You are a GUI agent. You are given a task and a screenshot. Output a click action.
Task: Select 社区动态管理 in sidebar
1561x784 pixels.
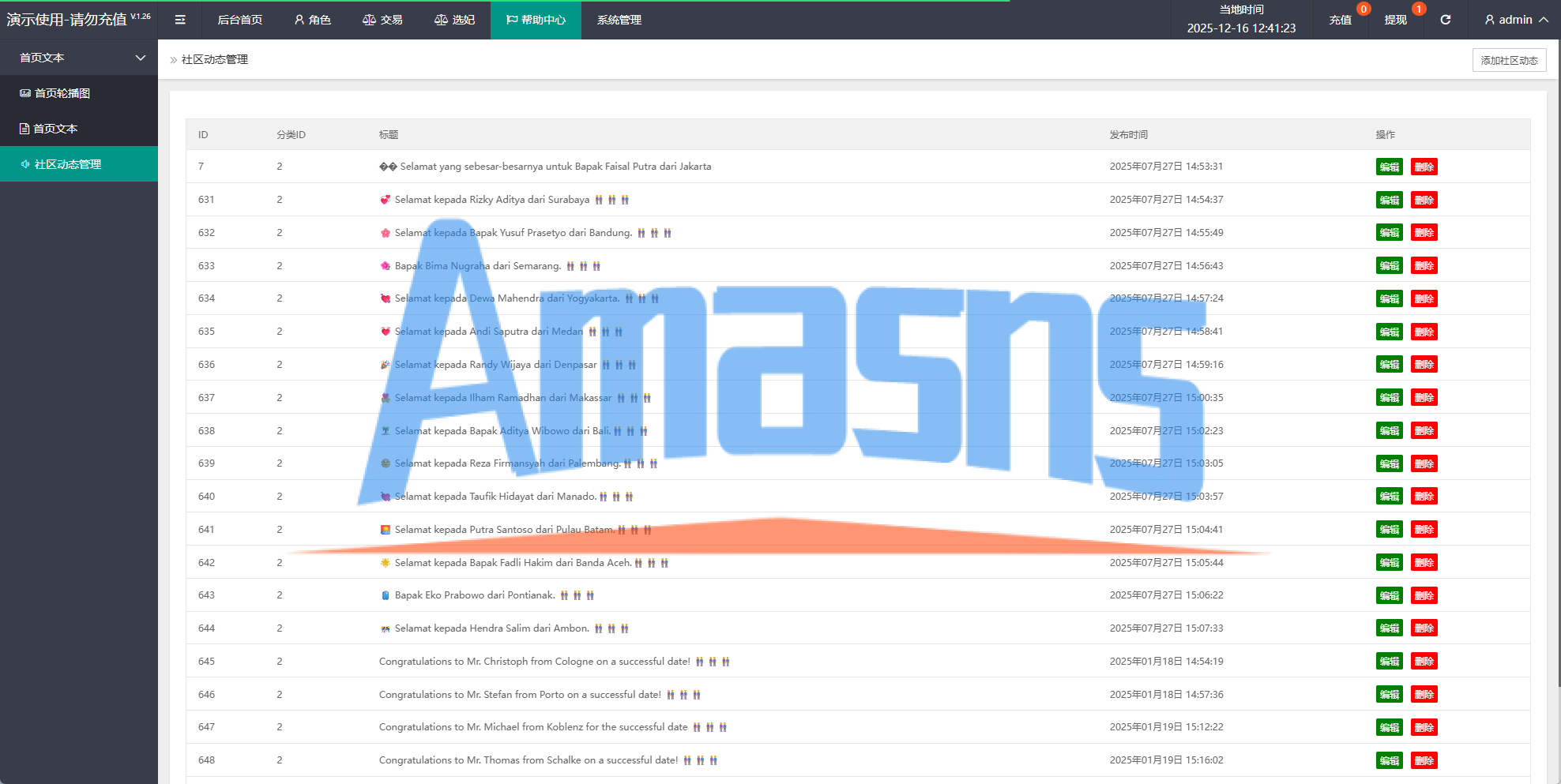coord(79,164)
